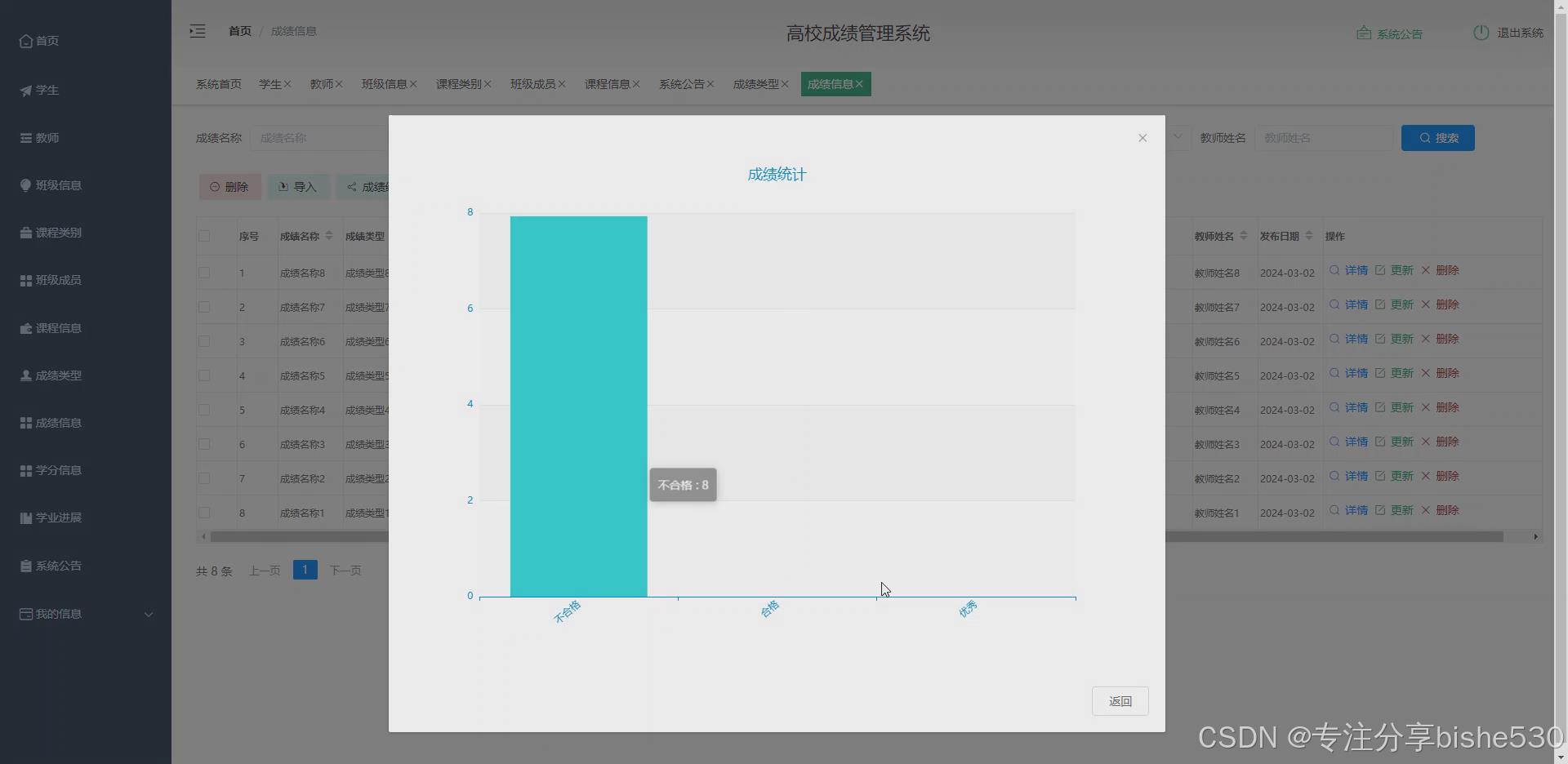
Task: Switch to the 学生 tab
Action: [270, 84]
